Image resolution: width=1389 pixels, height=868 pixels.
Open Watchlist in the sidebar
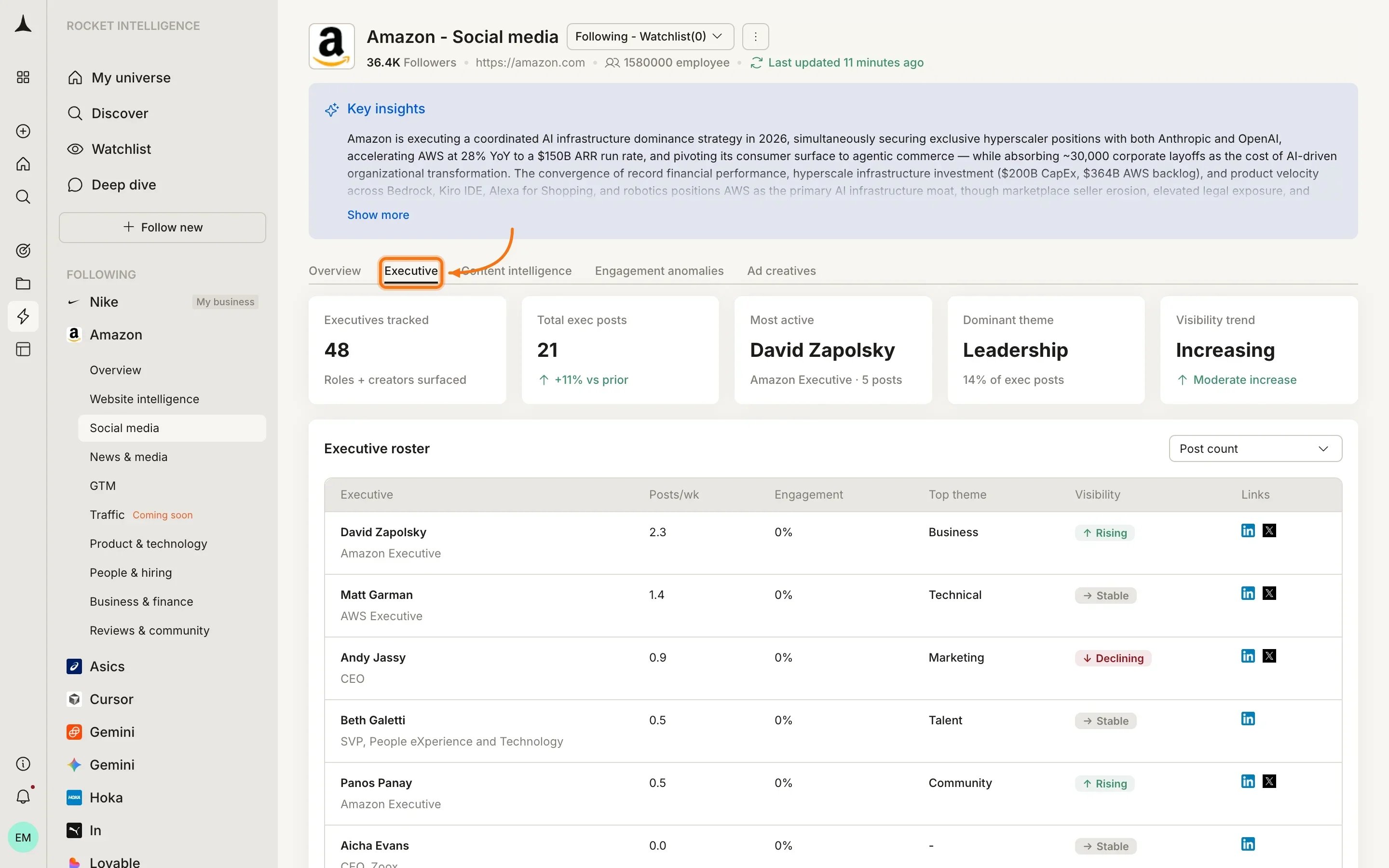(121, 149)
